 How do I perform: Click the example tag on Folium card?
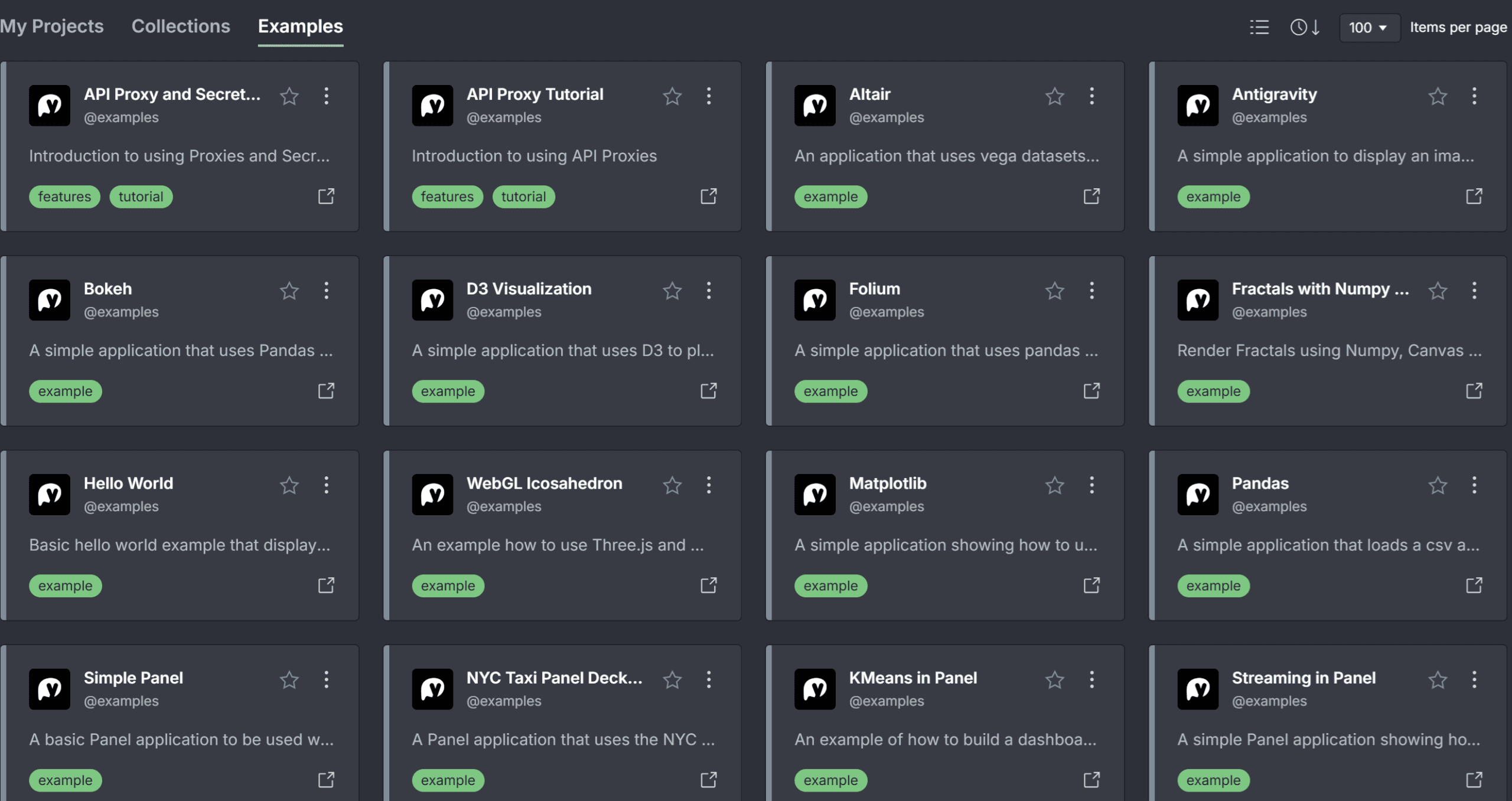[830, 391]
